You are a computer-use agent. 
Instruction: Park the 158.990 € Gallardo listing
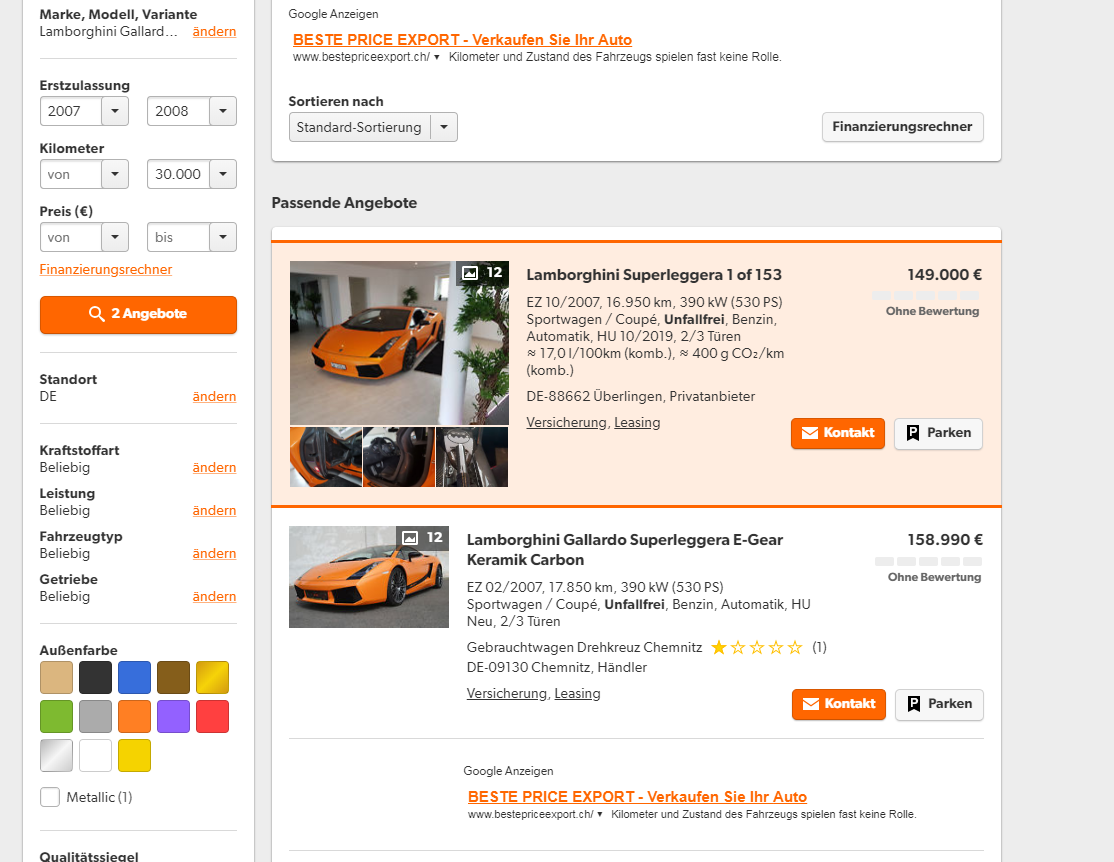pos(939,704)
